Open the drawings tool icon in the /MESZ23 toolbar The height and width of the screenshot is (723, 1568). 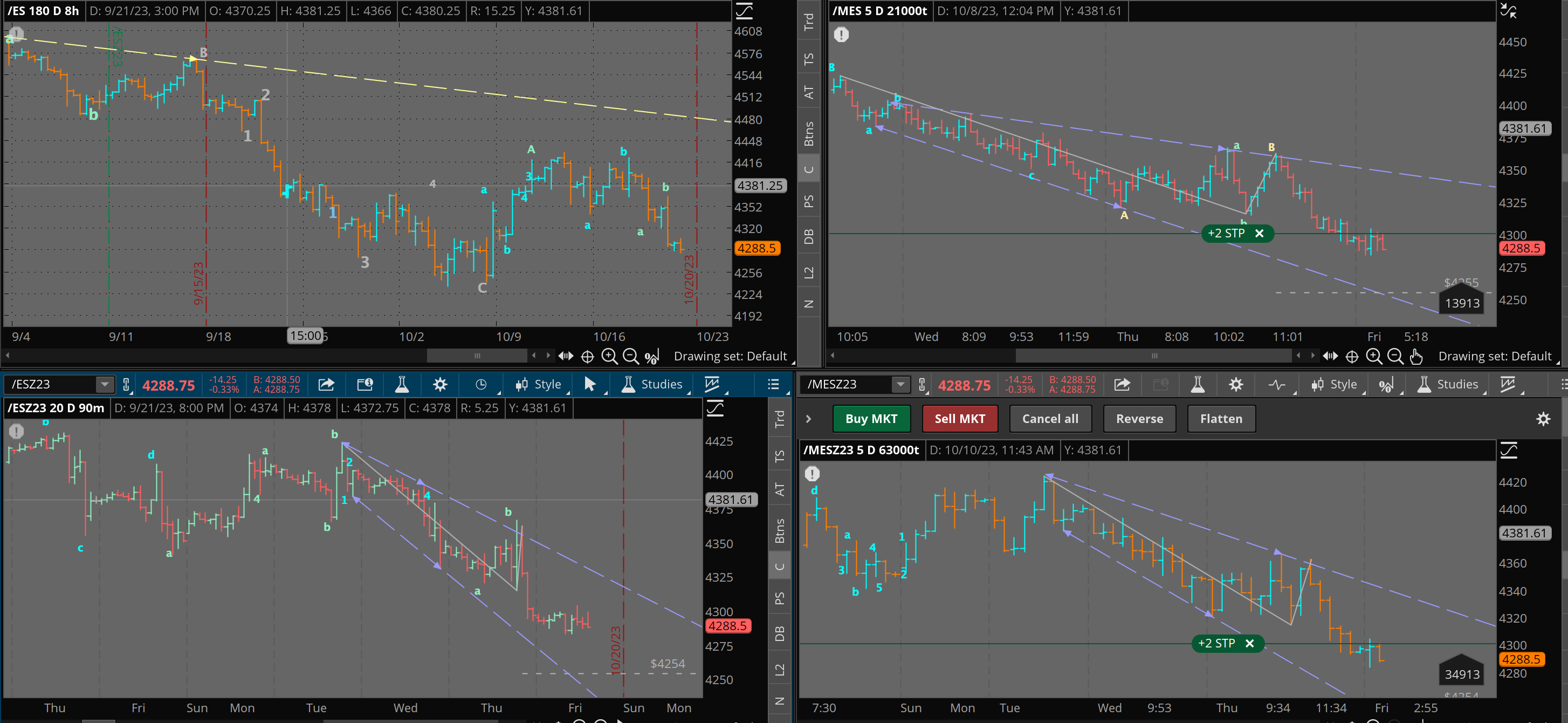tap(1508, 384)
